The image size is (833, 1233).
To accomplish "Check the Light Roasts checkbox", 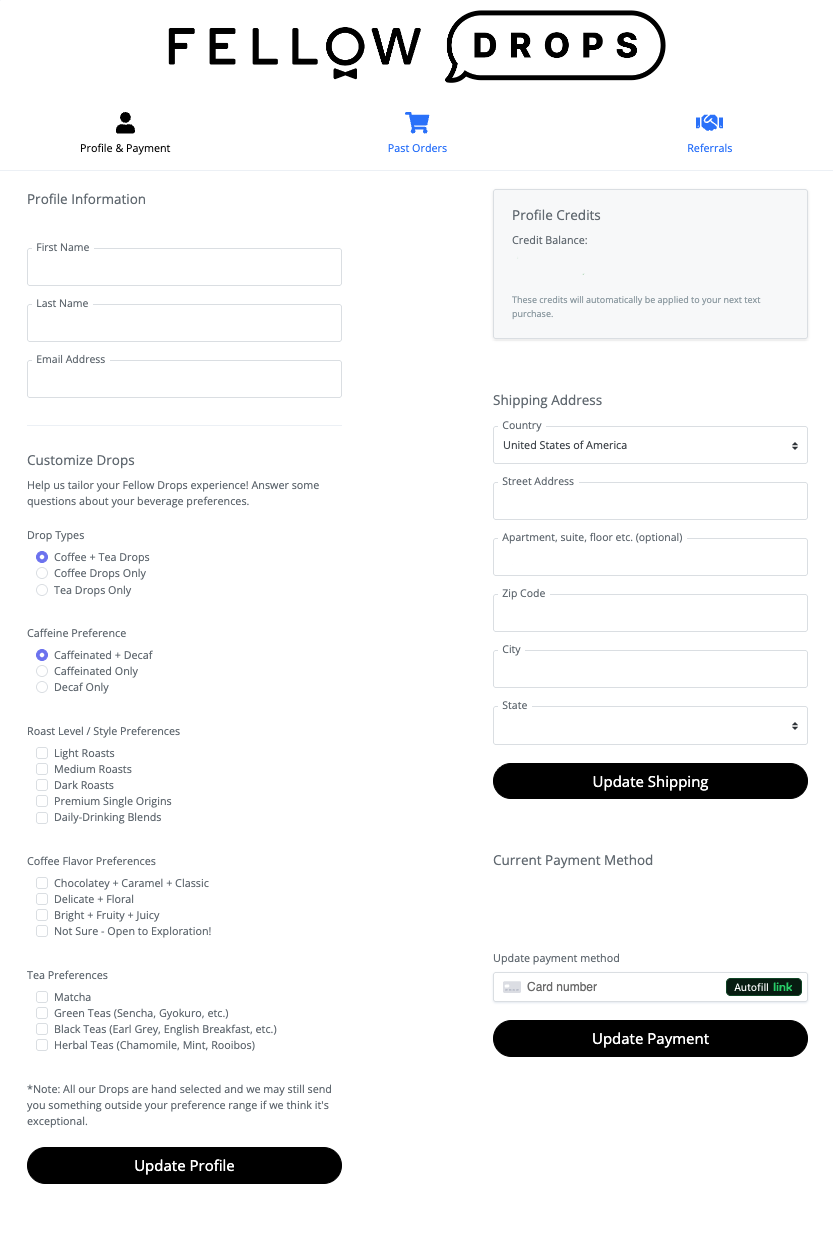I will [42, 753].
